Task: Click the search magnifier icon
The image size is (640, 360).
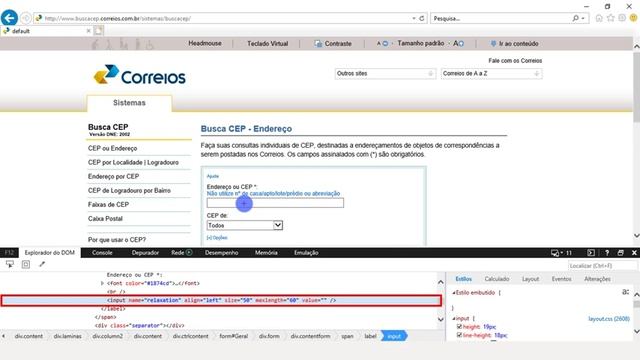Action: pyautogui.click(x=576, y=18)
